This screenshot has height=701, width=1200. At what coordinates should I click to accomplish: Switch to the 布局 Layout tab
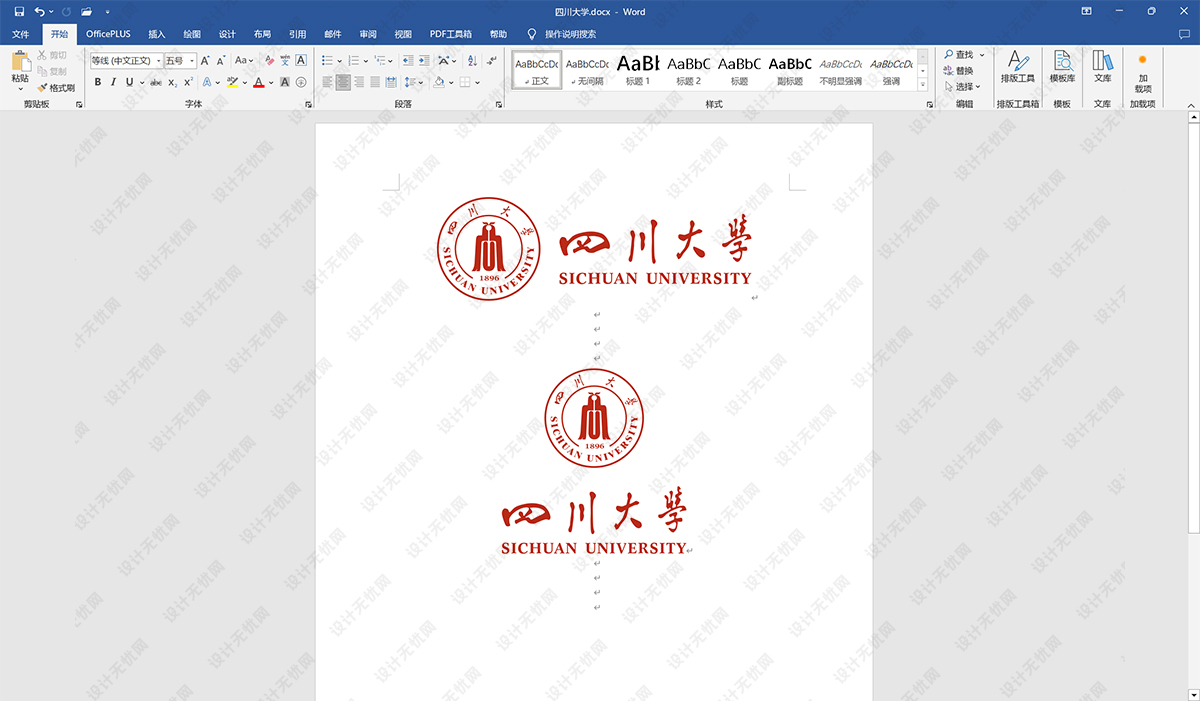[x=262, y=34]
